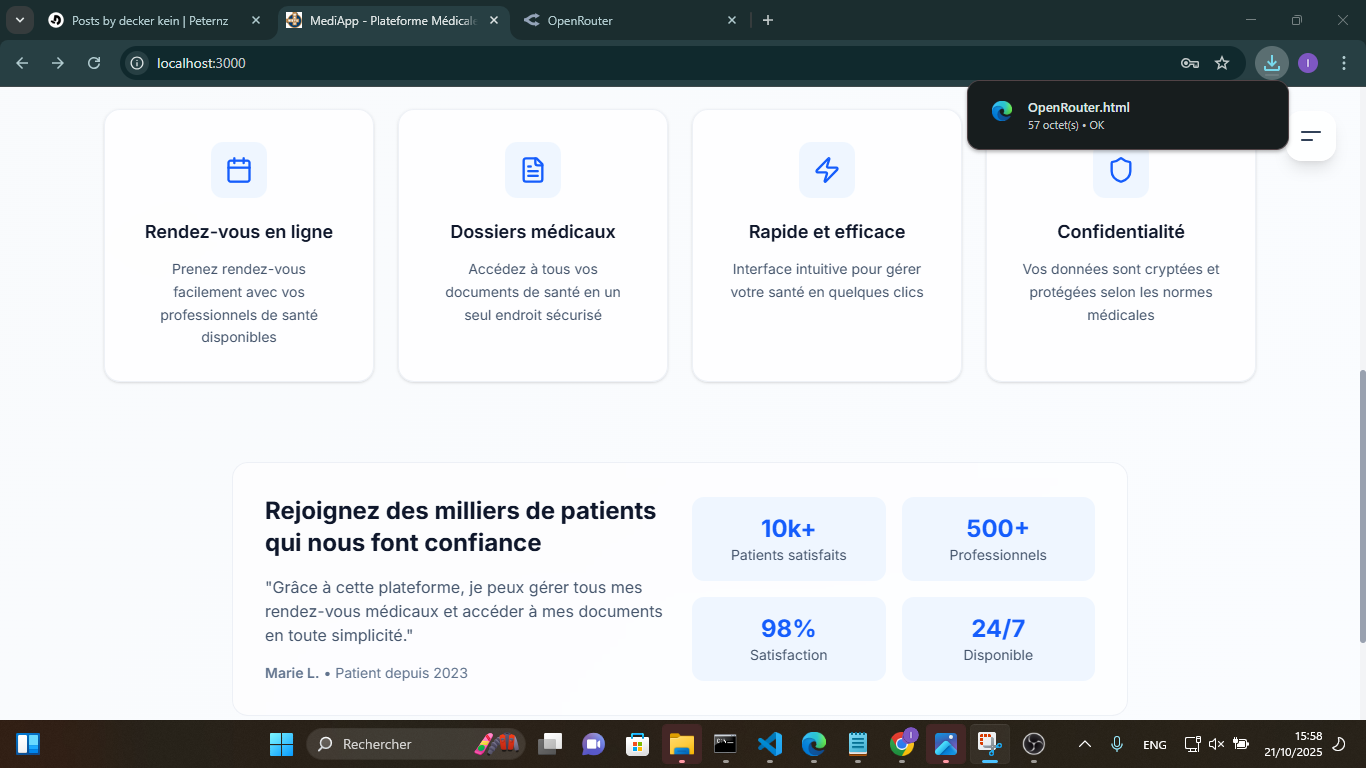Click the password key icon in address bar
The width and height of the screenshot is (1366, 768).
(1189, 63)
